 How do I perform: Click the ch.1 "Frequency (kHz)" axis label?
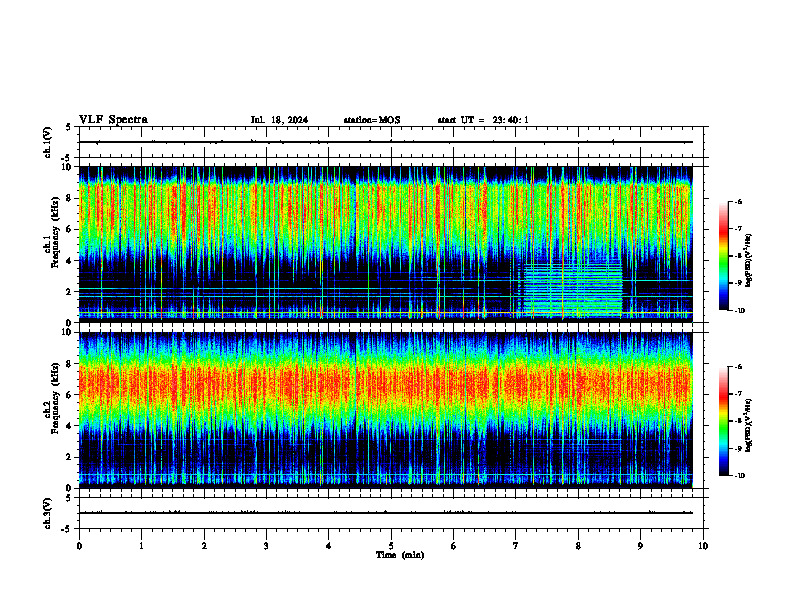(55, 232)
